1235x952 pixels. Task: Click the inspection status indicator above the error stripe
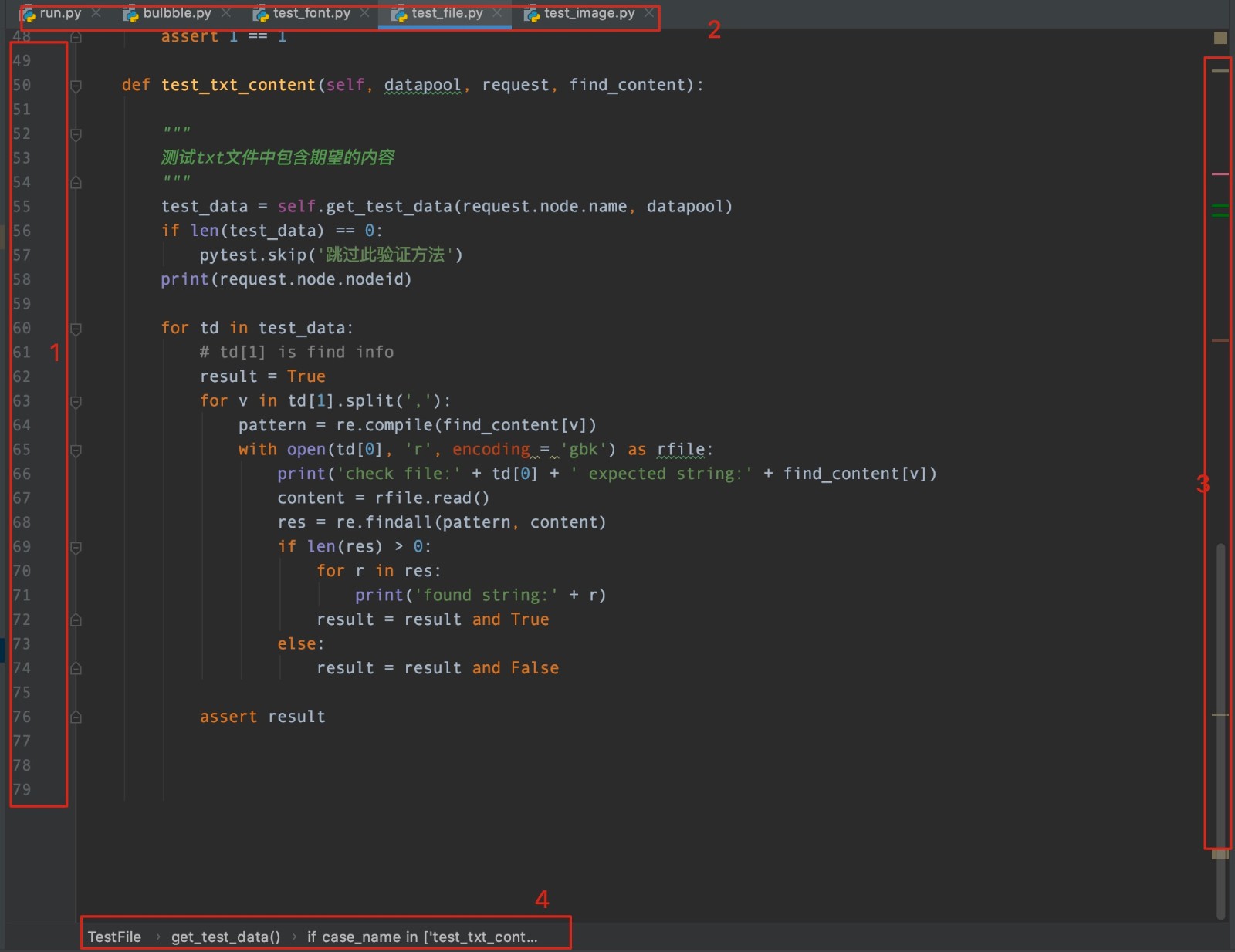pos(1220,38)
